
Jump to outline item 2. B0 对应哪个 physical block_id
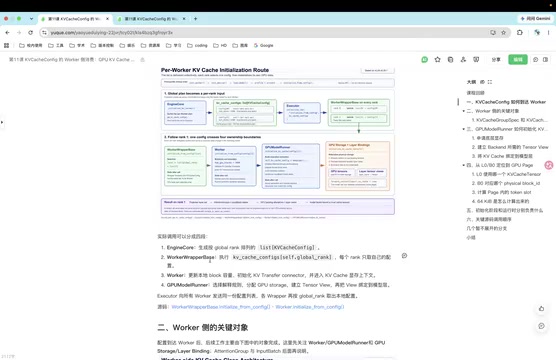click(x=506, y=183)
